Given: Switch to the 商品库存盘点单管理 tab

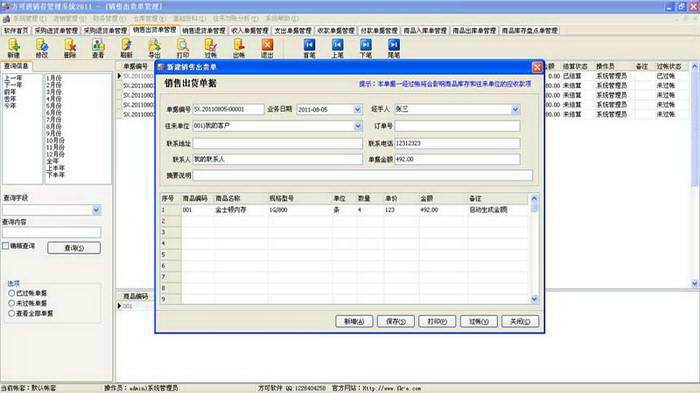Looking at the screenshot, I should 529,31.
